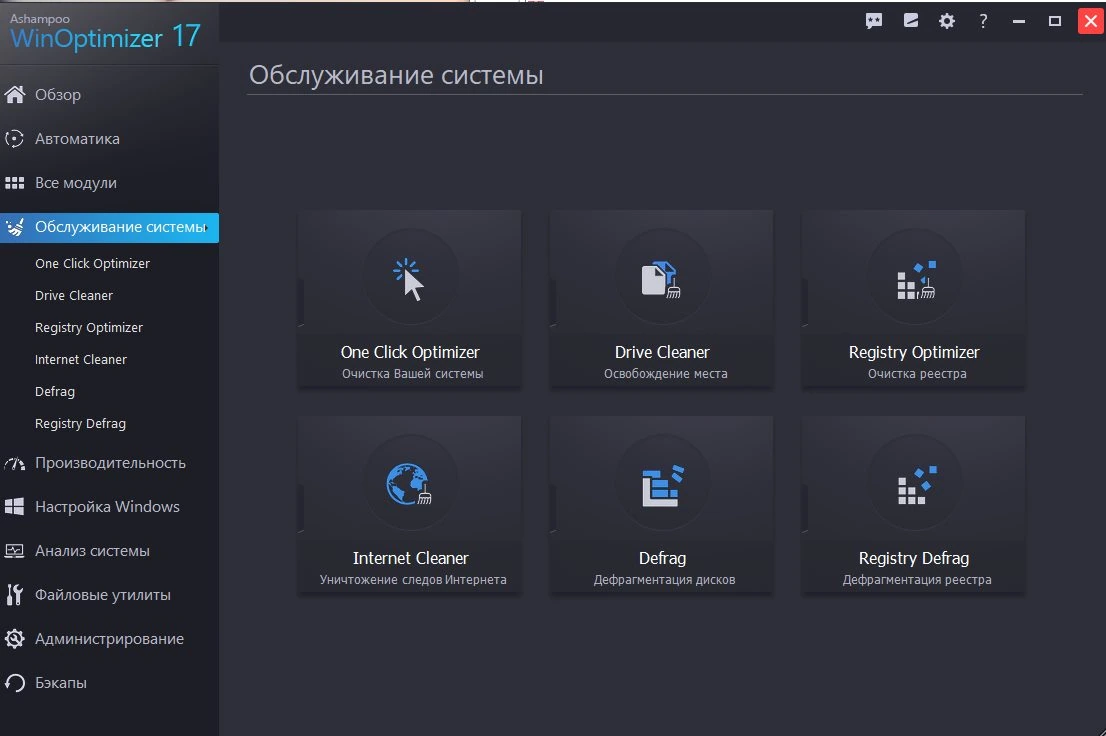Expand Анализ системы section
This screenshot has width=1106, height=736.
pyautogui.click(x=92, y=551)
